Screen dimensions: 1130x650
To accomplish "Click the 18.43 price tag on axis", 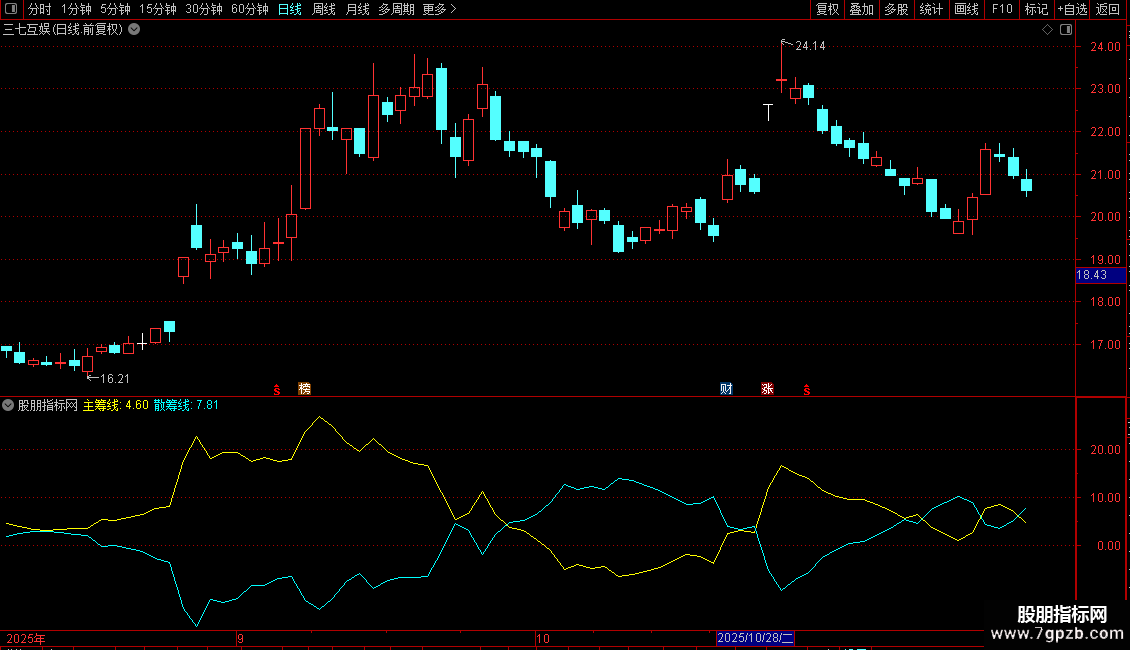I will tap(1100, 275).
